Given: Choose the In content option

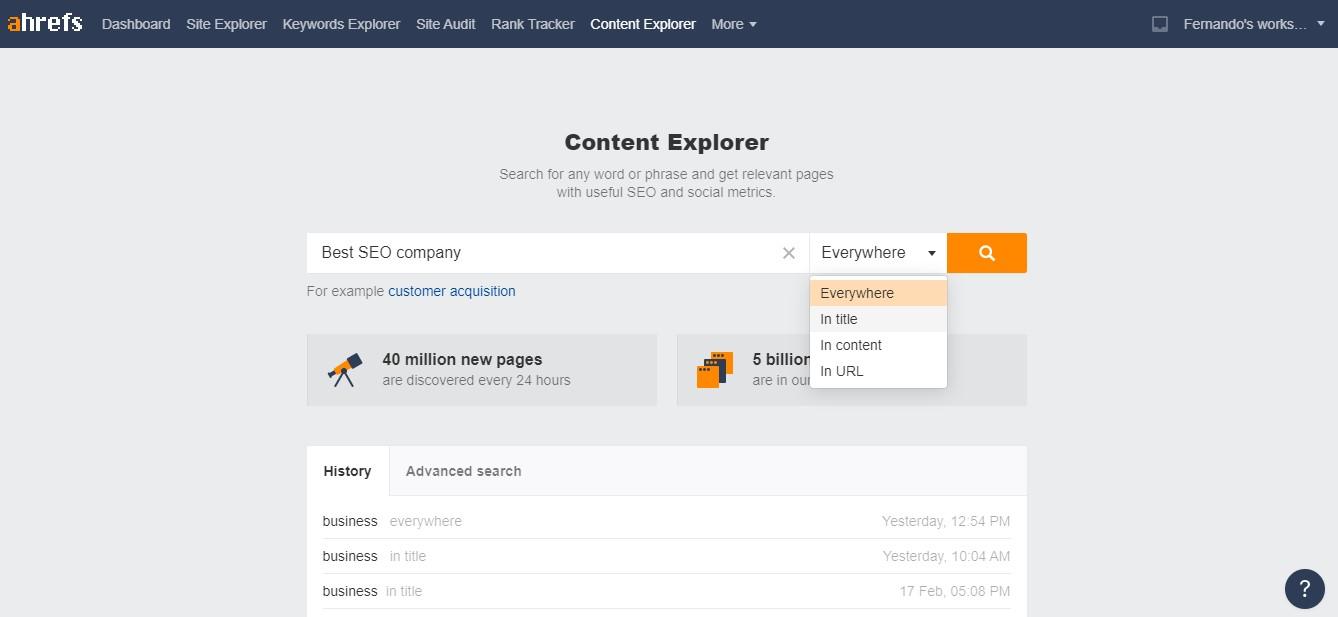Looking at the screenshot, I should pyautogui.click(x=851, y=345).
